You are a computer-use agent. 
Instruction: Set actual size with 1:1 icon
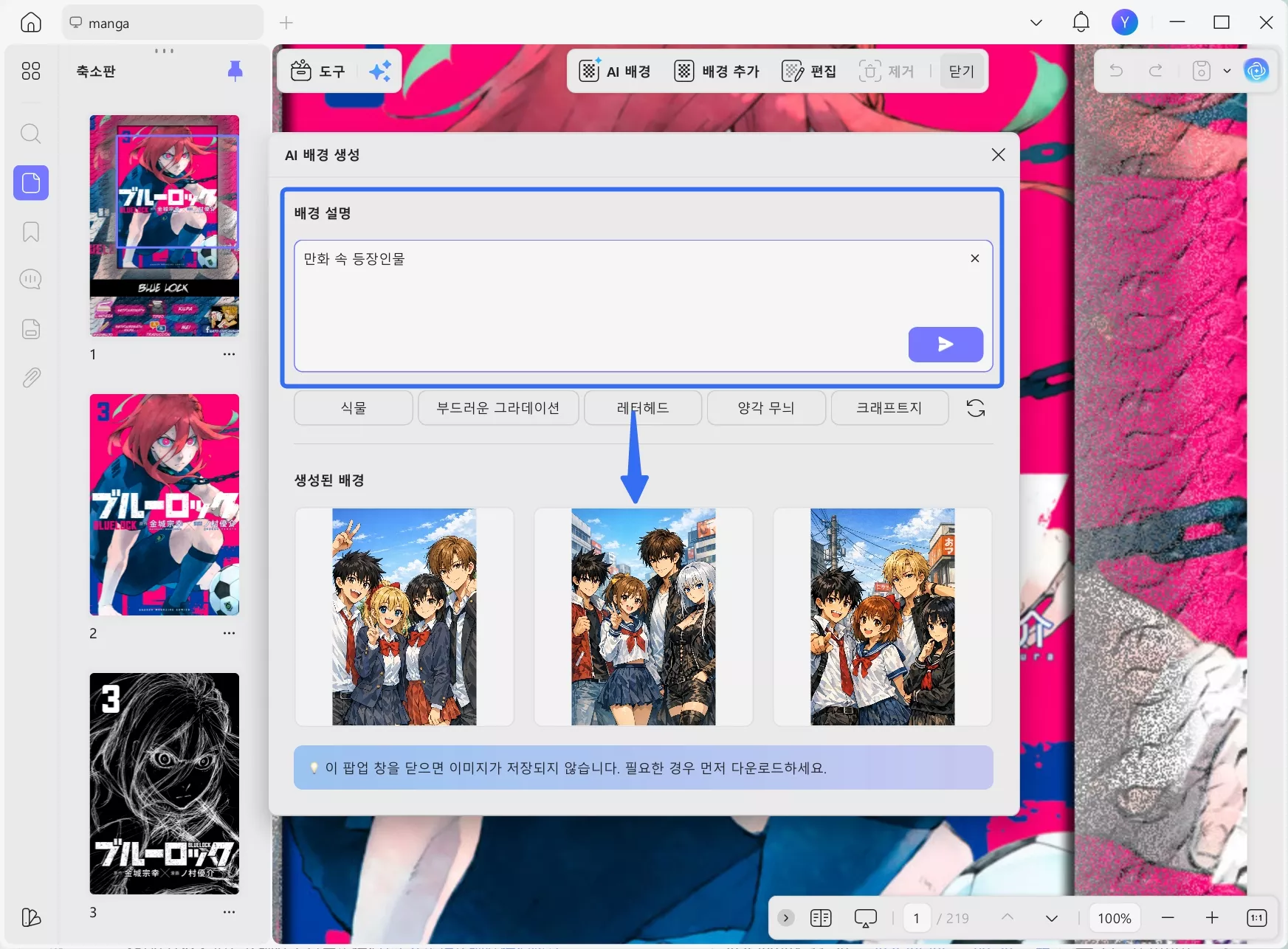tap(1256, 918)
